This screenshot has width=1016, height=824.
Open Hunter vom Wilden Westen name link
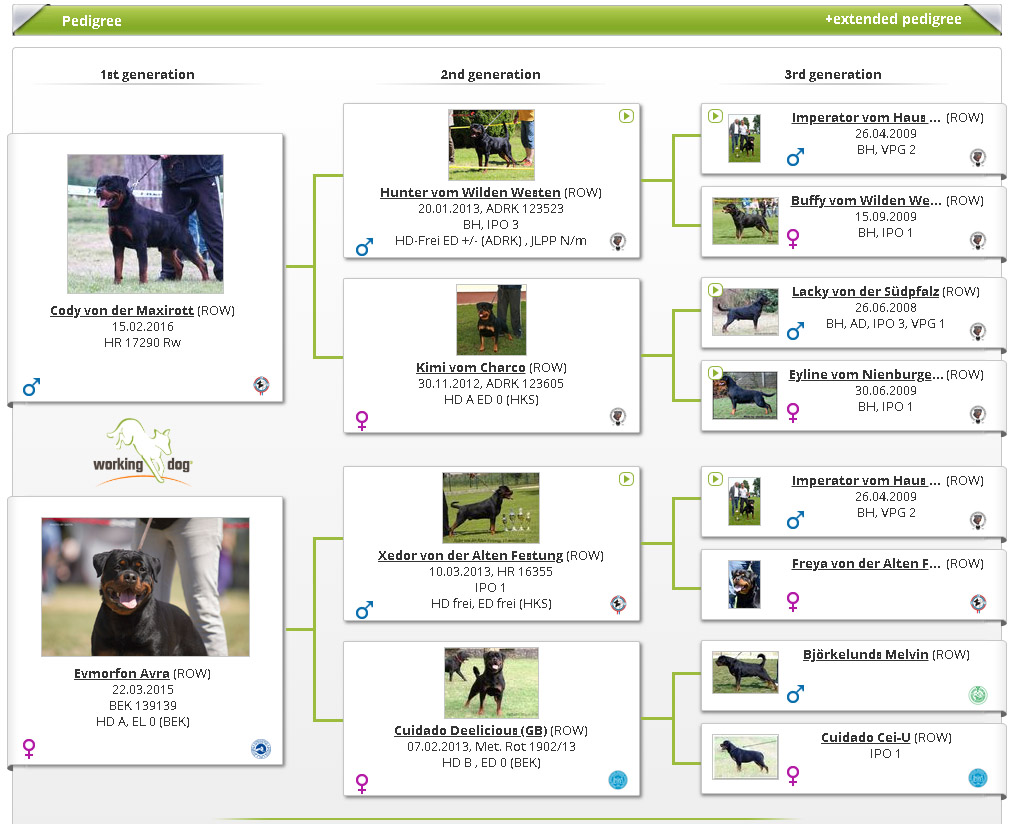[x=470, y=192]
